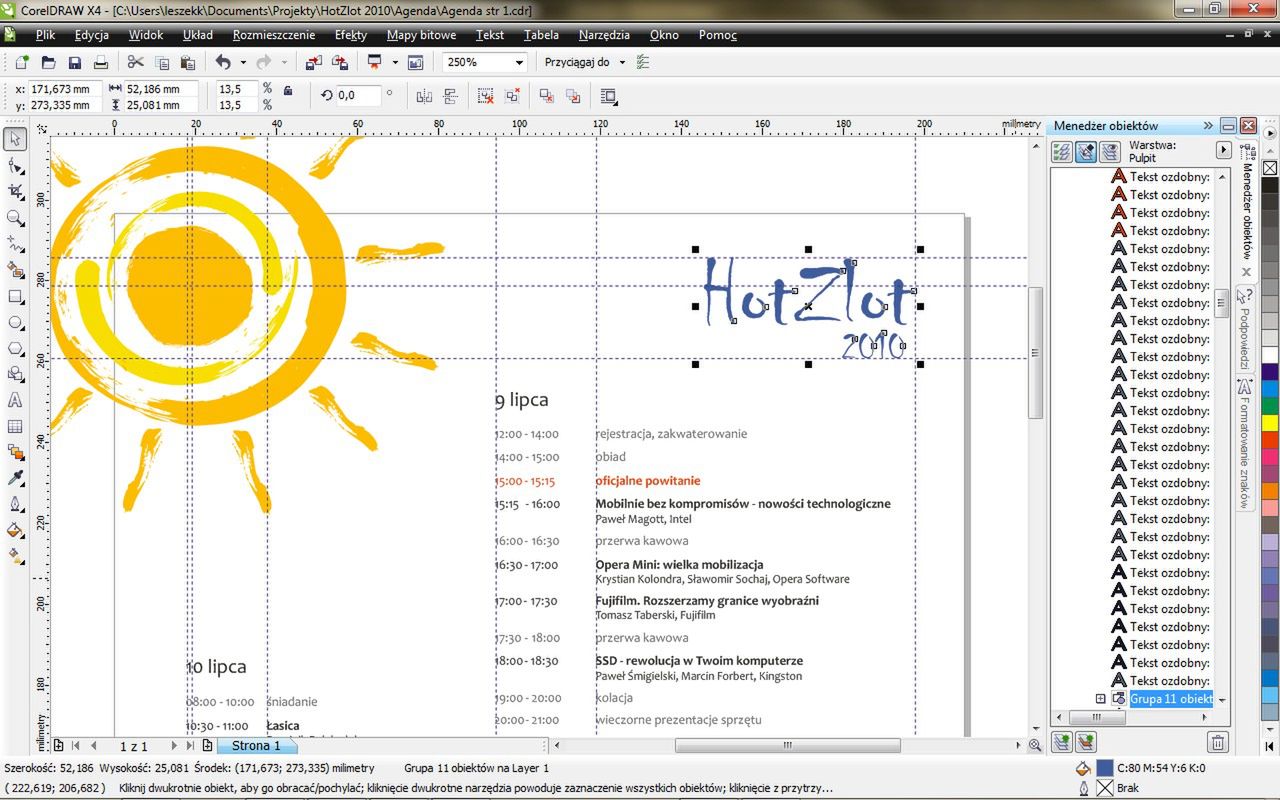Viewport: 1280px width, 800px height.
Task: Open the Efekty menu
Action: (x=351, y=35)
